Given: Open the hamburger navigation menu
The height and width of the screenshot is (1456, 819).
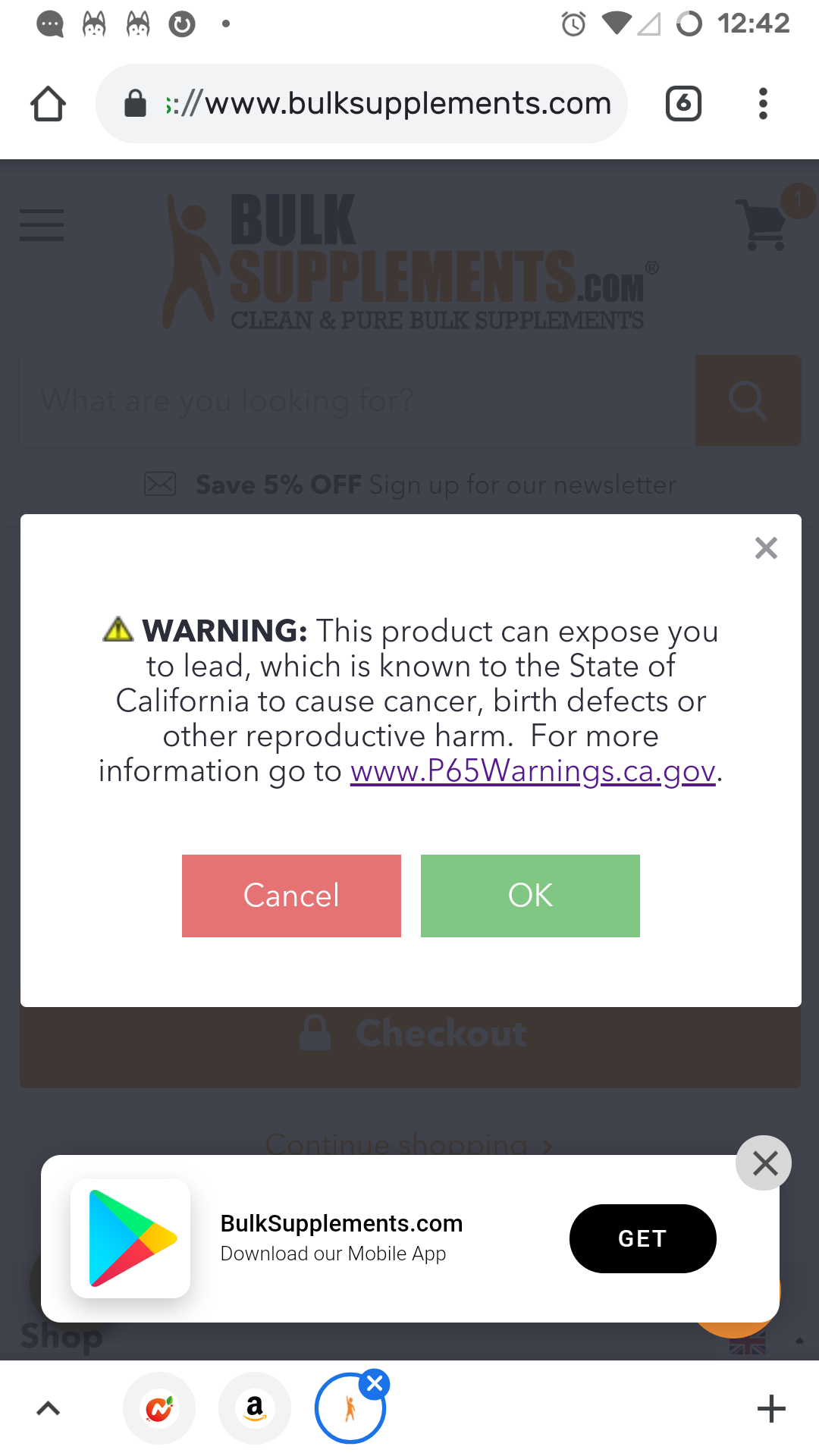Looking at the screenshot, I should pos(42,225).
